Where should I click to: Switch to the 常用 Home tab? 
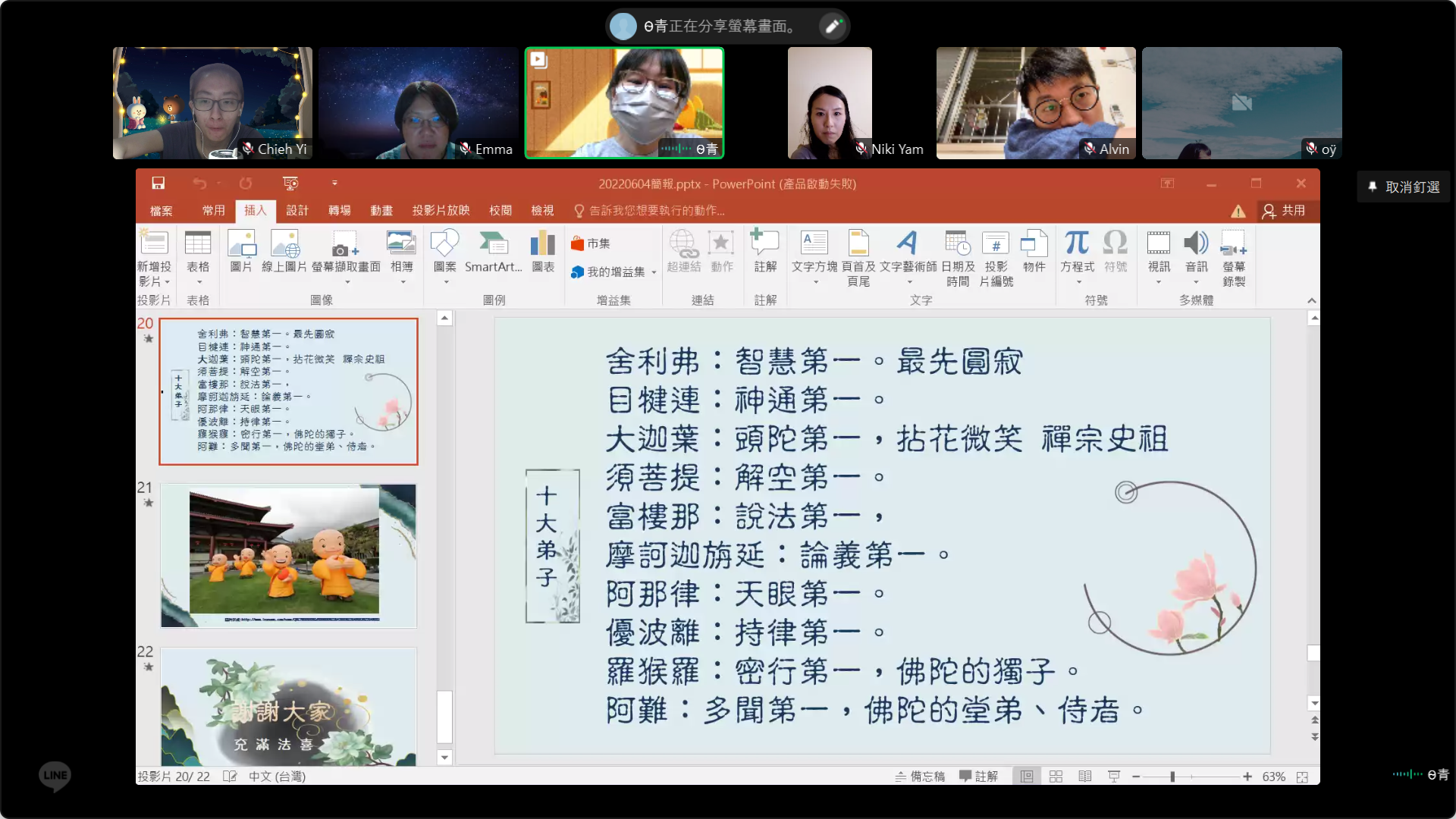213,211
